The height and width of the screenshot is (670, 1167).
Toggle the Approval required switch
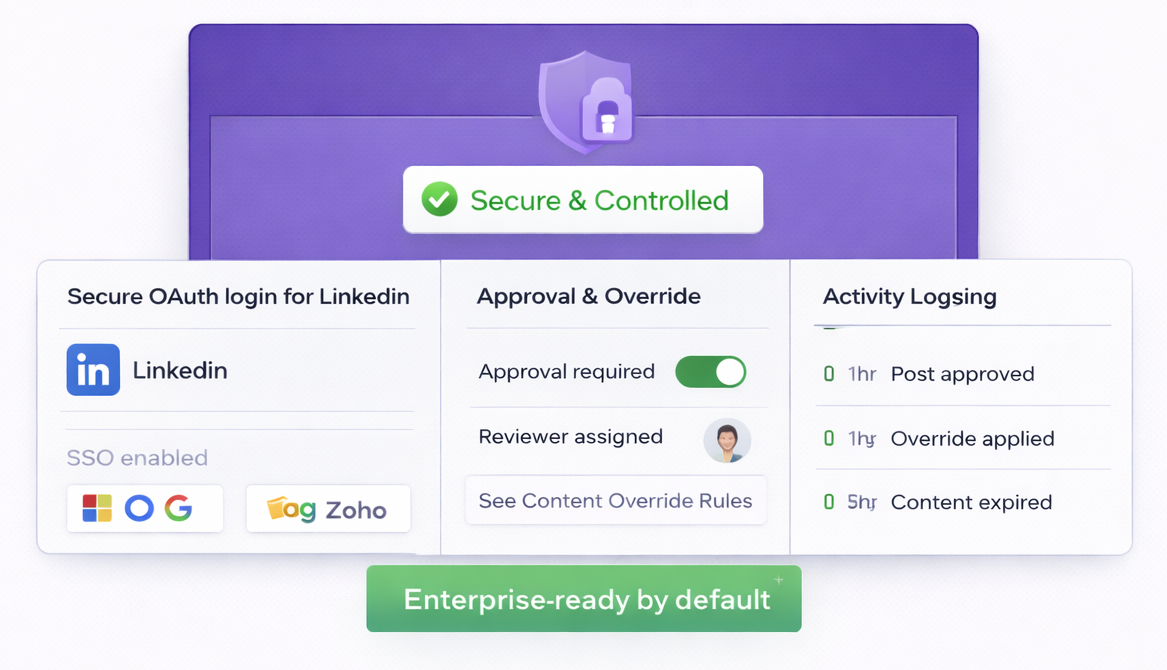tap(710, 372)
